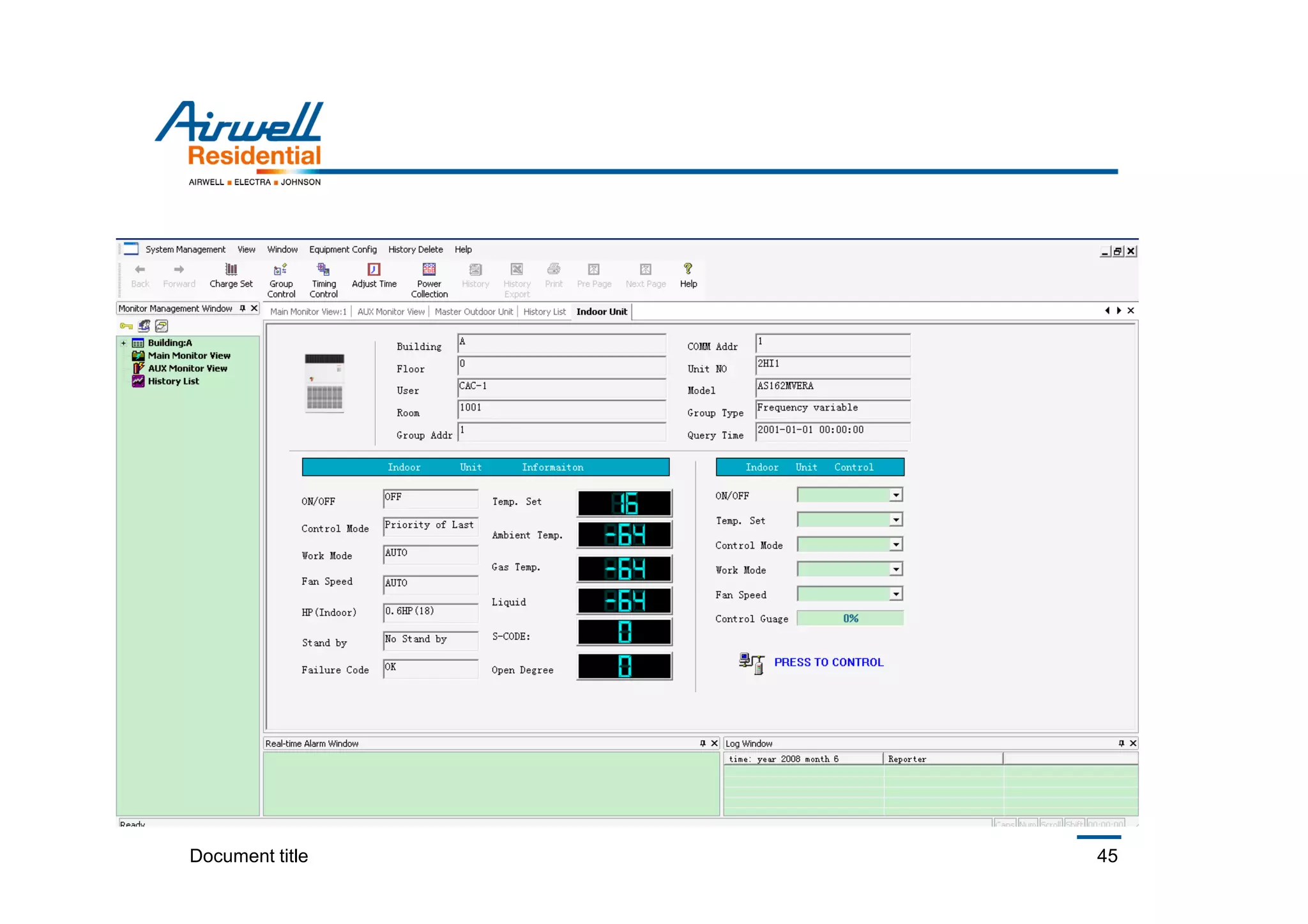Click the Charge Set toolbar icon
Screen dimensions: 1308x924
click(x=231, y=270)
